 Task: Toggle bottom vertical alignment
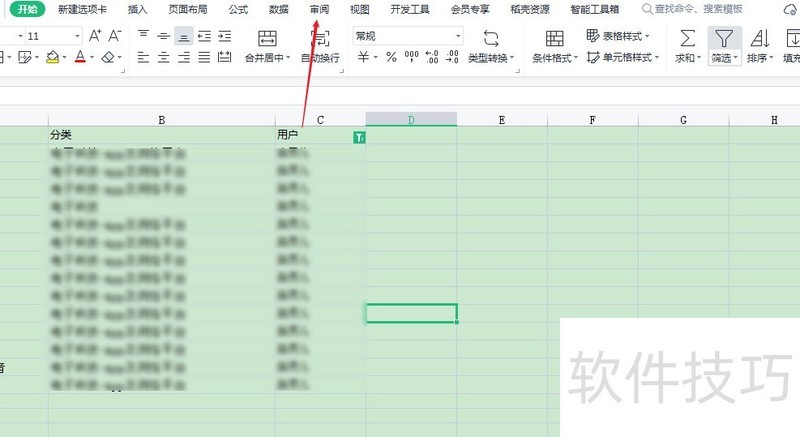click(x=184, y=36)
